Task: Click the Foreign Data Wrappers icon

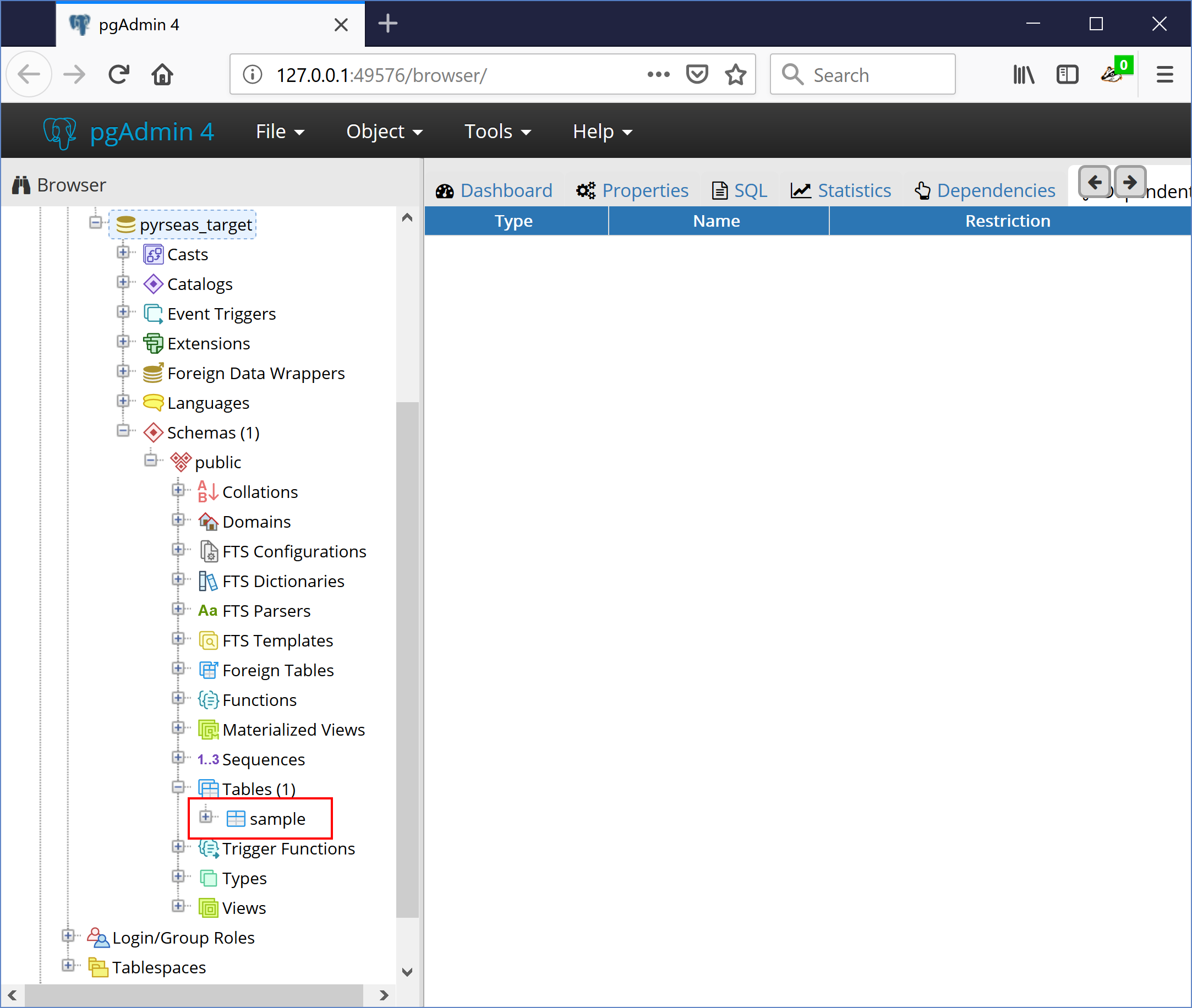Action: [153, 373]
